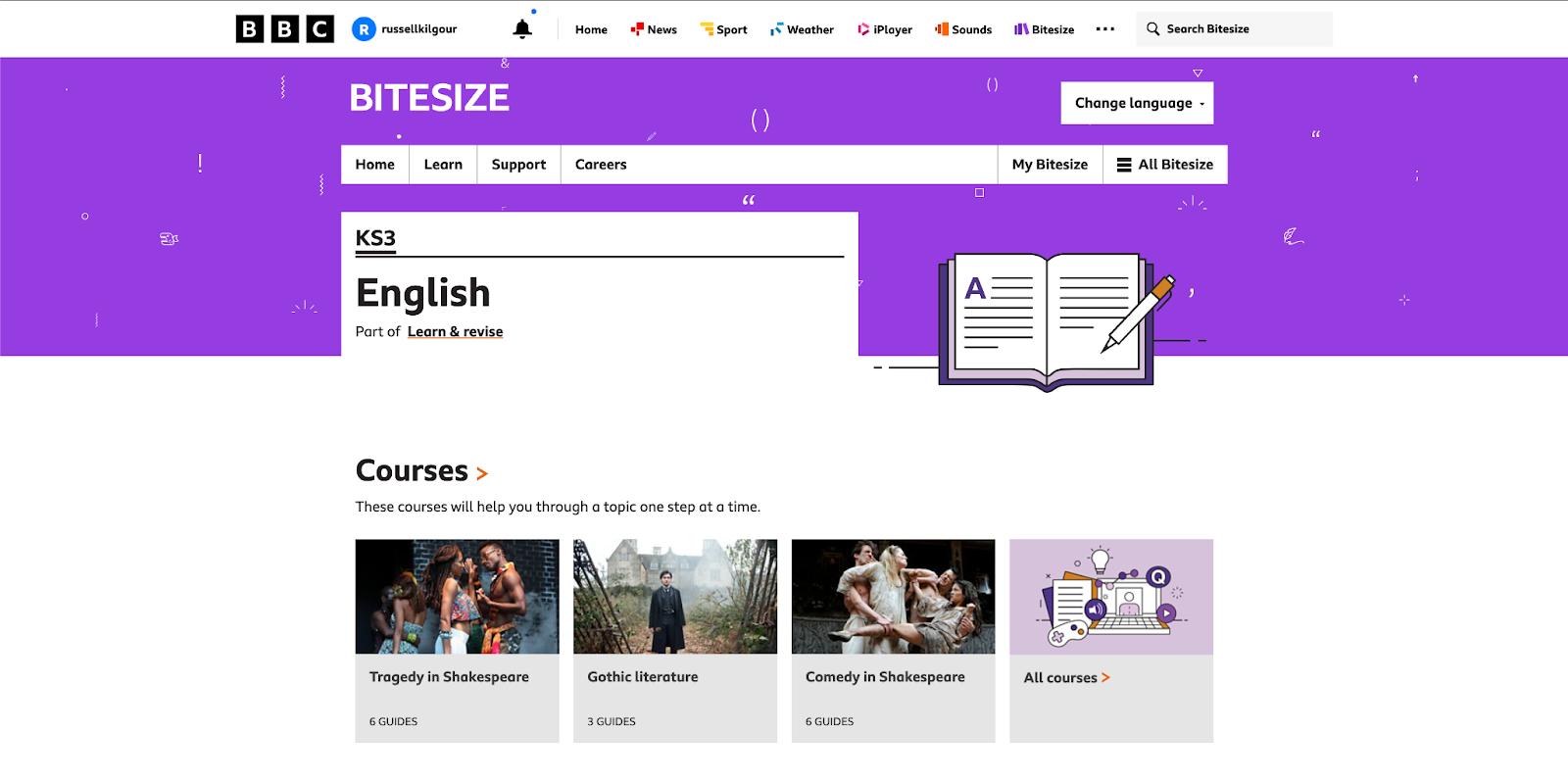Open the Comedy in Shakespeare thumbnail
The height and width of the screenshot is (782, 1568).
pyautogui.click(x=893, y=597)
